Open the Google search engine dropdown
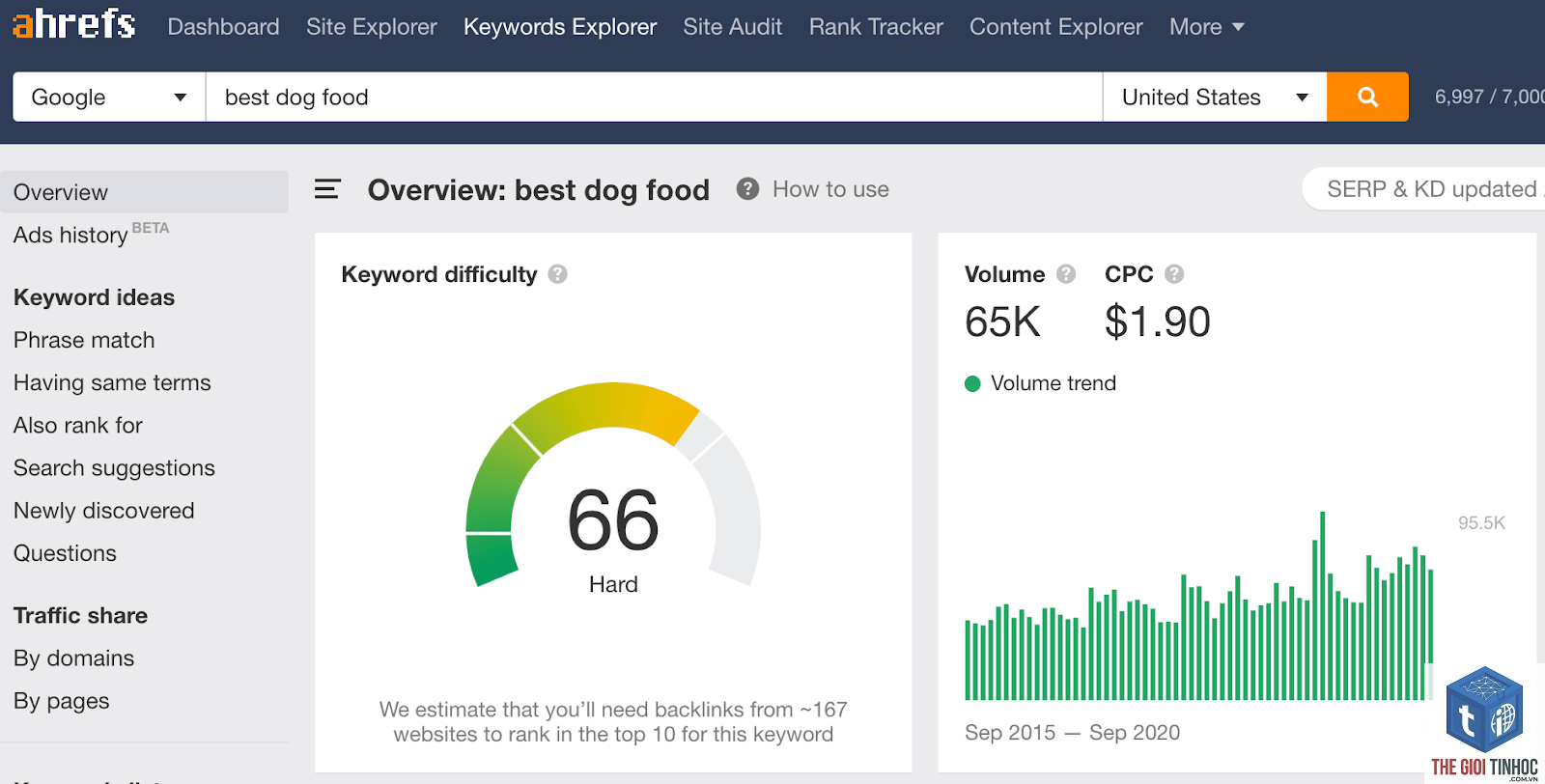1545x784 pixels. [x=109, y=97]
